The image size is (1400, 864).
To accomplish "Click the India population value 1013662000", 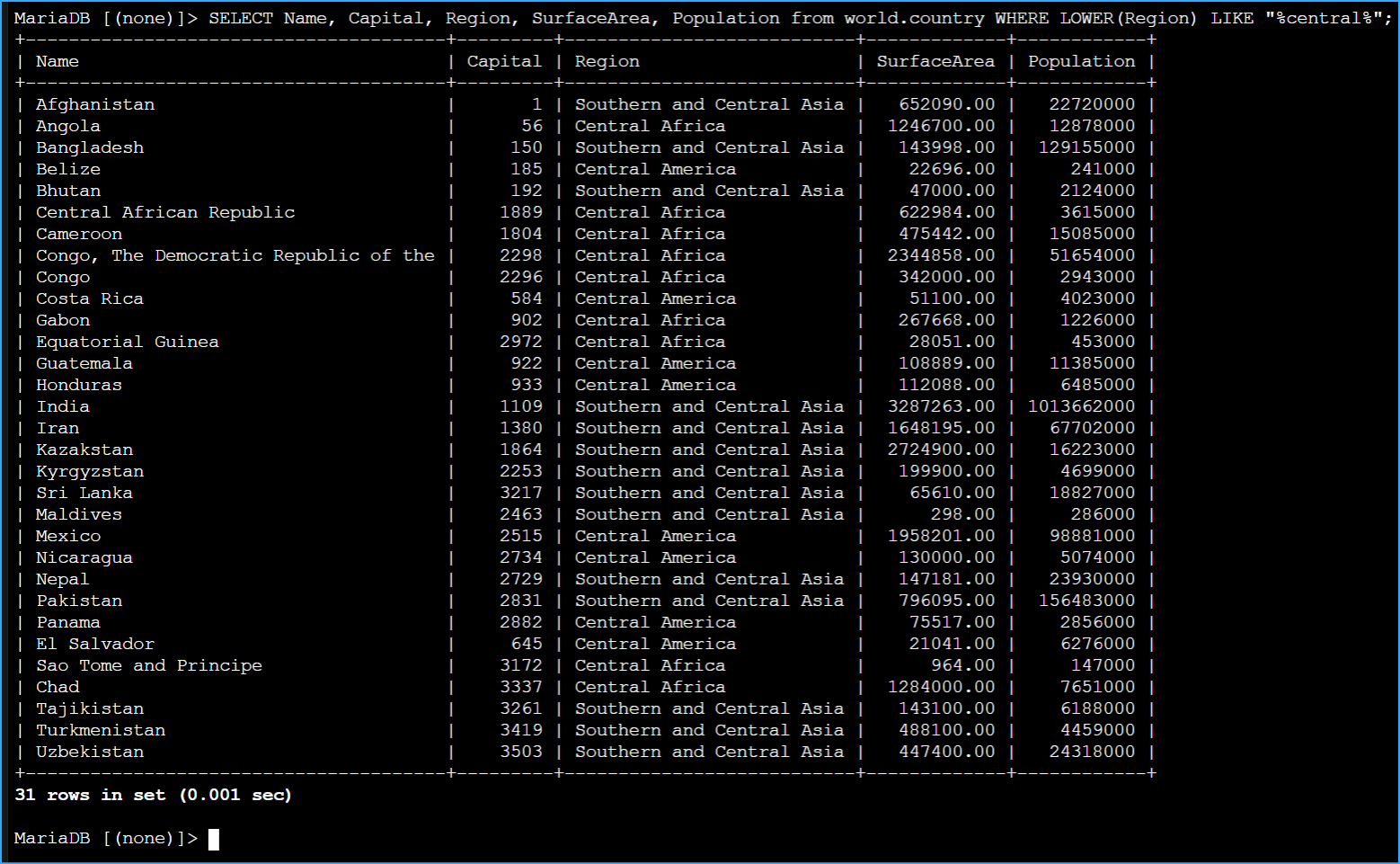I will pos(1087,406).
